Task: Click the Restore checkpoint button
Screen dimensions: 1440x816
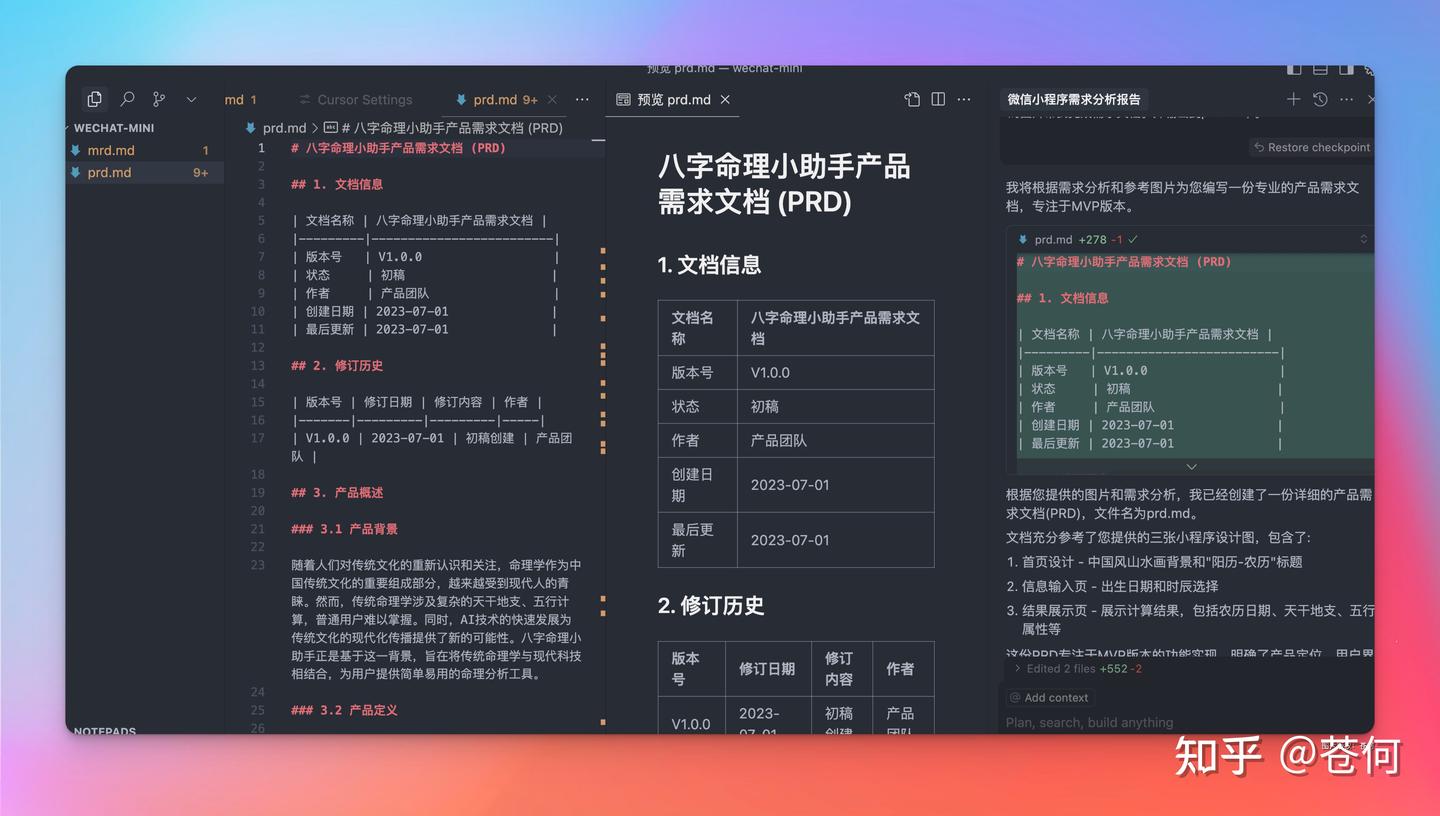Action: pyautogui.click(x=1311, y=147)
